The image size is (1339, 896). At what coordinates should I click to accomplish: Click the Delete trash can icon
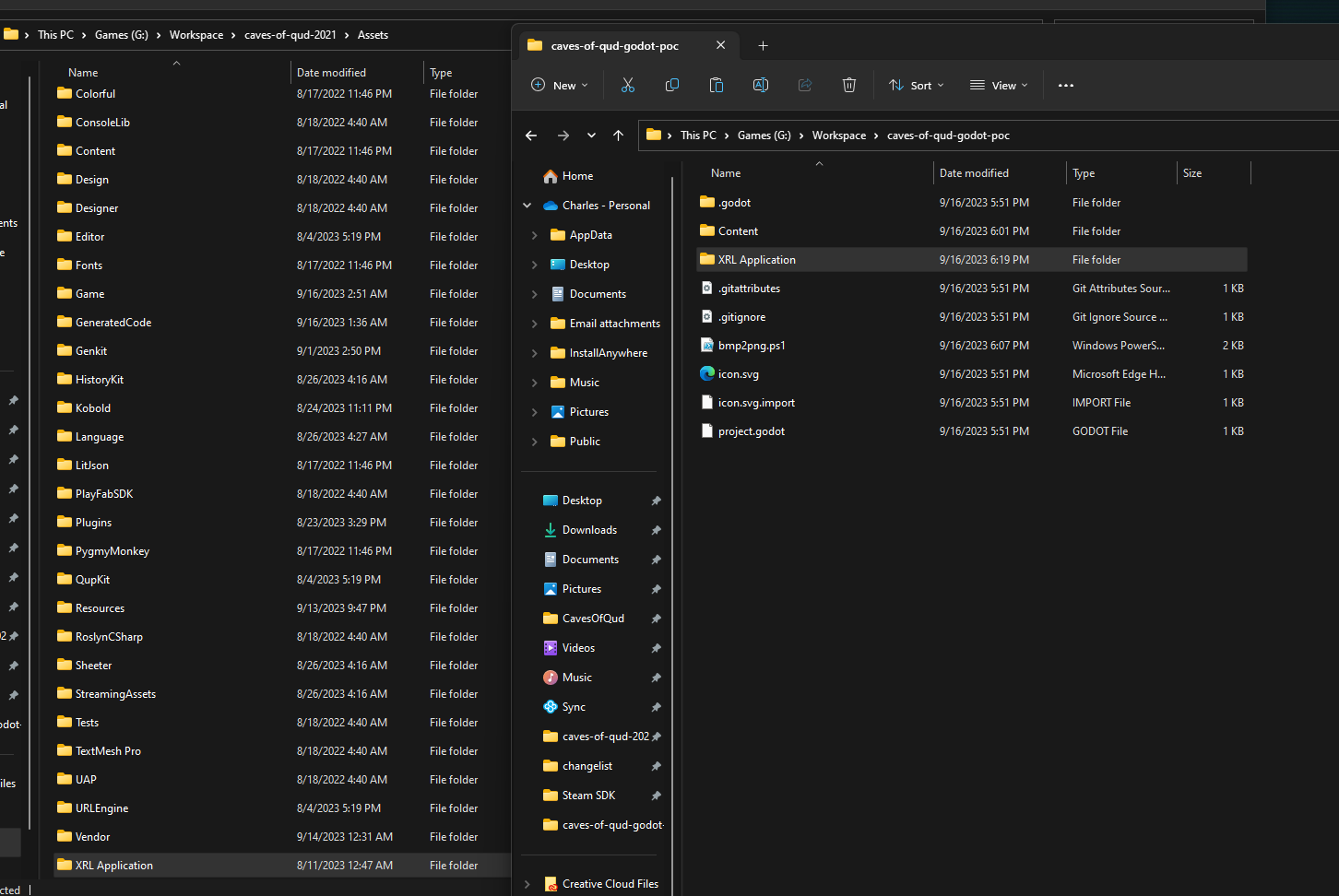(849, 85)
